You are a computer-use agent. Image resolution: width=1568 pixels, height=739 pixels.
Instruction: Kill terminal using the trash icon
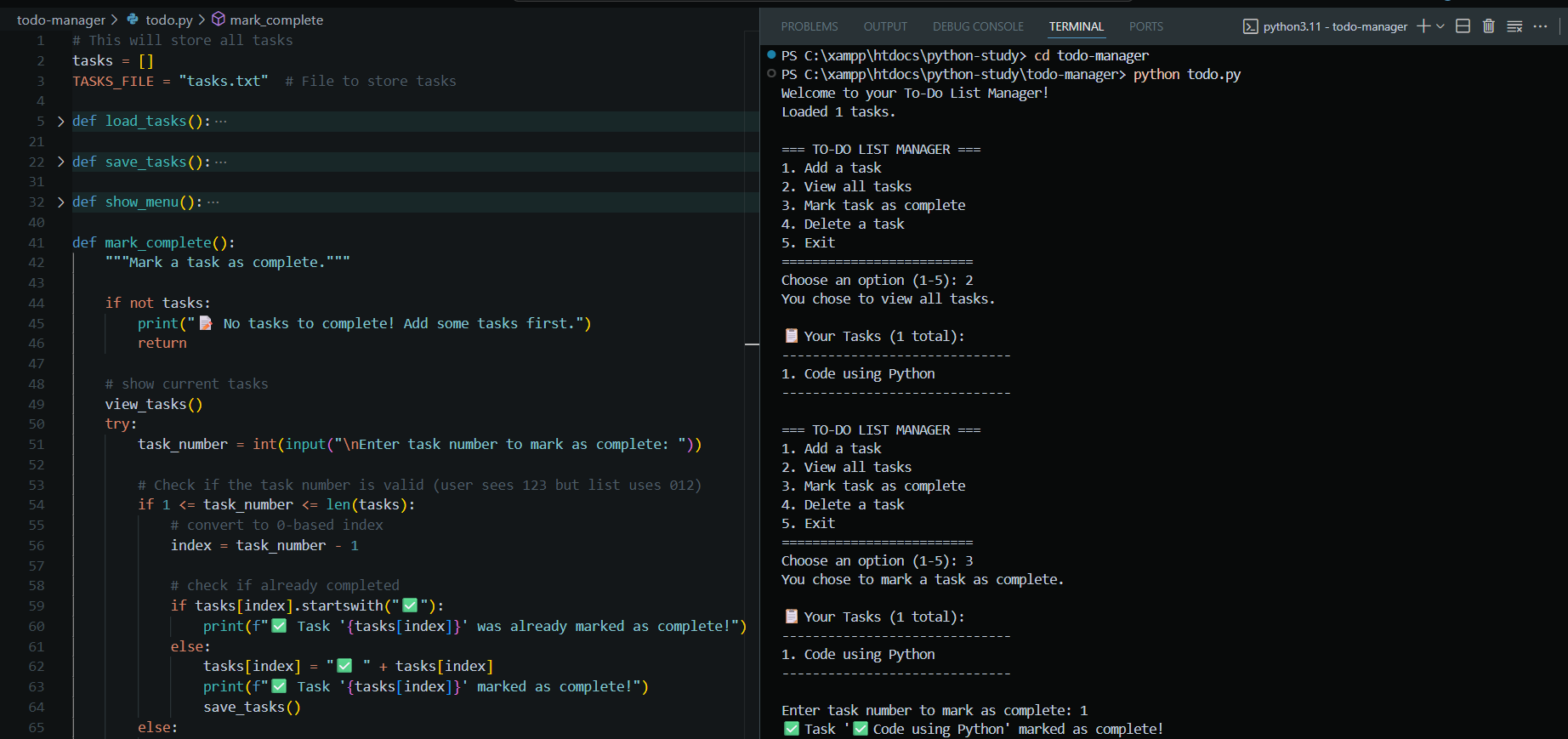tap(1488, 26)
